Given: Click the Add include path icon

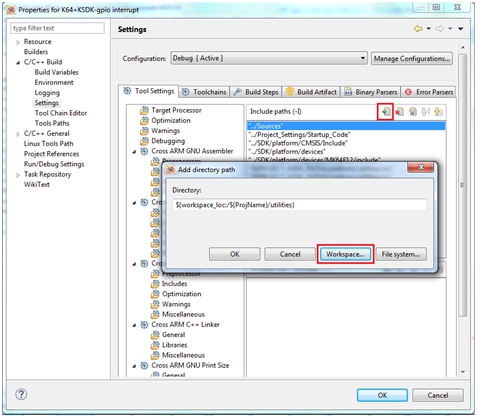Looking at the screenshot, I should 386,112.
